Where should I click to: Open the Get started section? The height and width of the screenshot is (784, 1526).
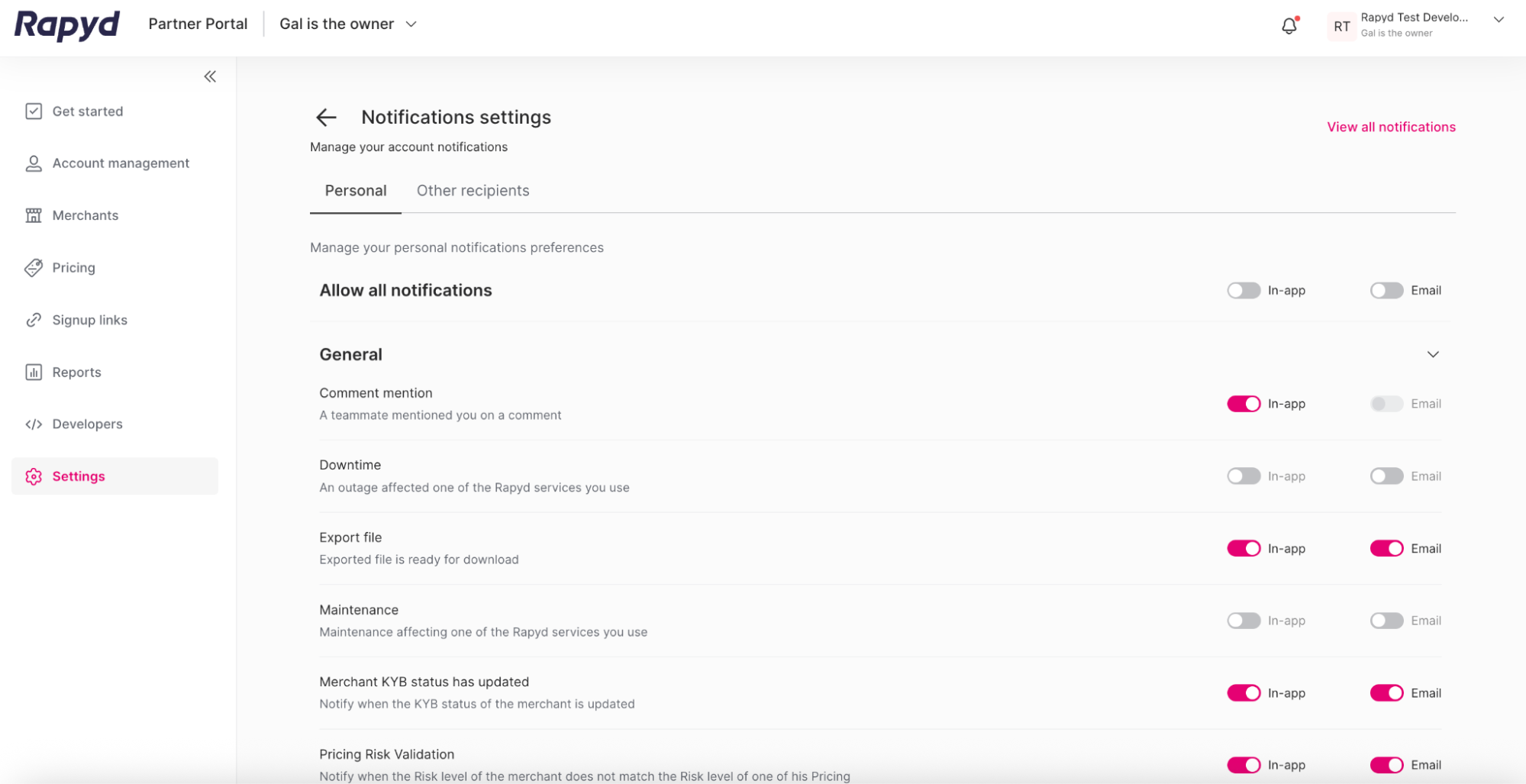88,111
